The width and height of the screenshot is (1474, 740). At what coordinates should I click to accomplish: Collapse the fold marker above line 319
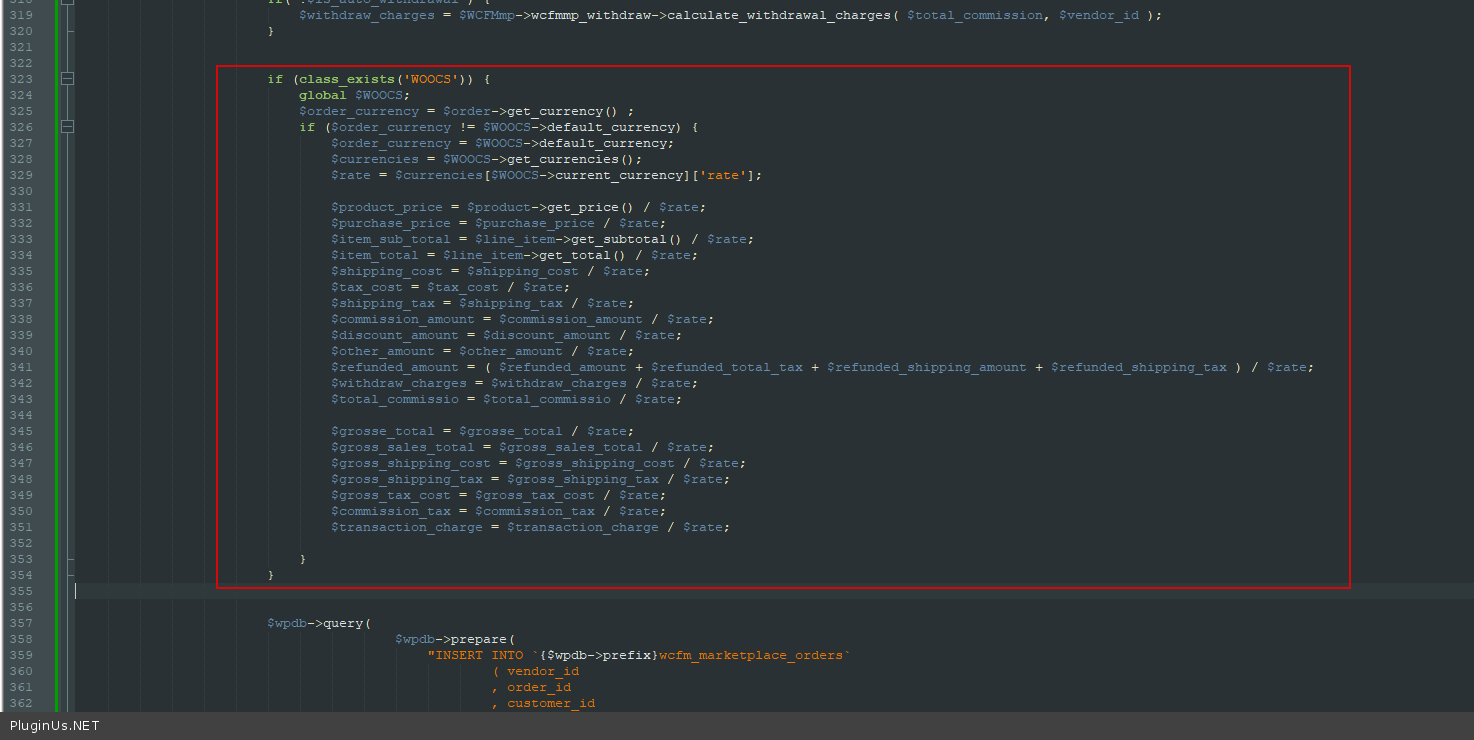(x=67, y=2)
